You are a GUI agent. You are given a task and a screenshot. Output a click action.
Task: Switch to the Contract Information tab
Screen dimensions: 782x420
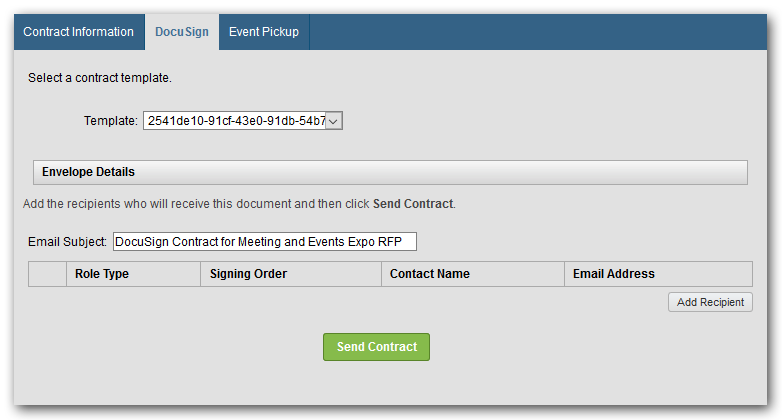pos(78,32)
